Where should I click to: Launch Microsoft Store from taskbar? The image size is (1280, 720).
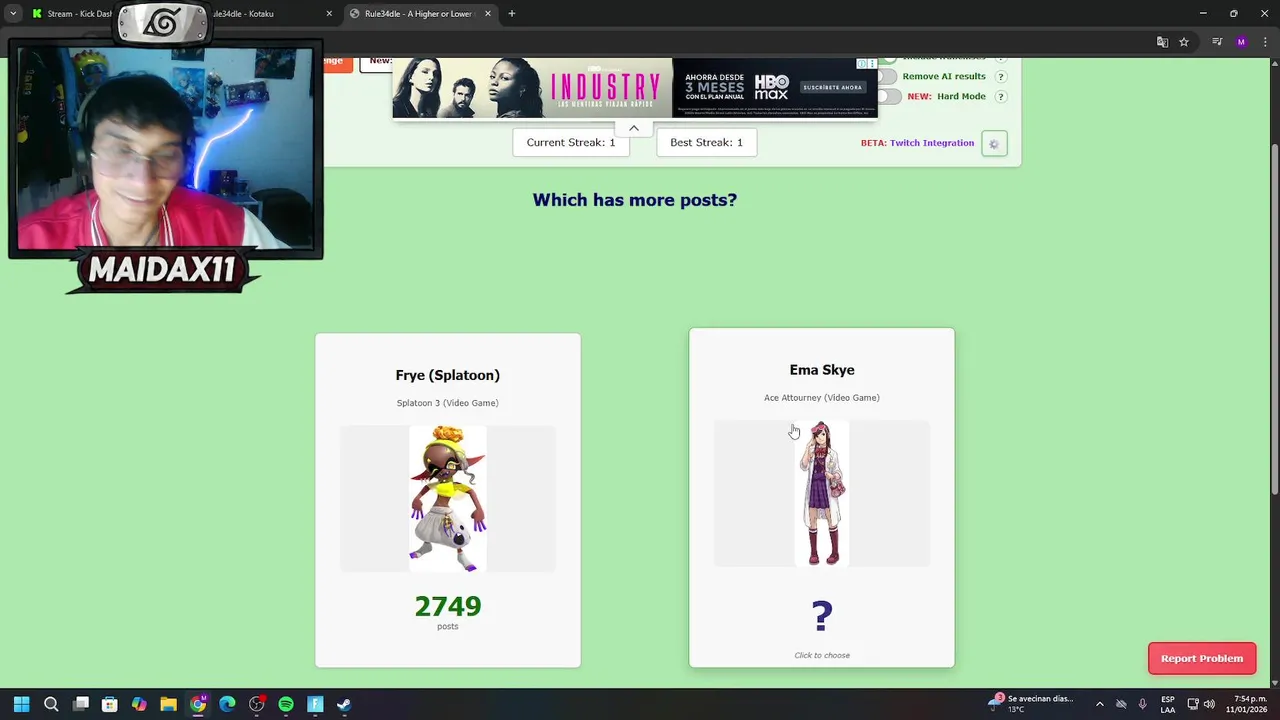pyautogui.click(x=110, y=704)
